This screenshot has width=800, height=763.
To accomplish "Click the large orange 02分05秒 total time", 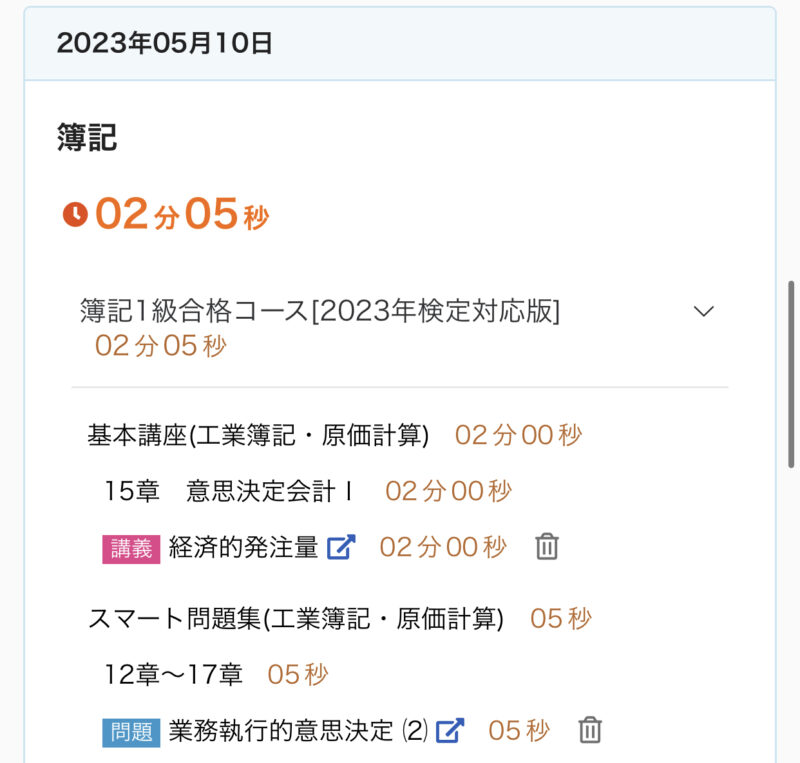I will (x=182, y=214).
